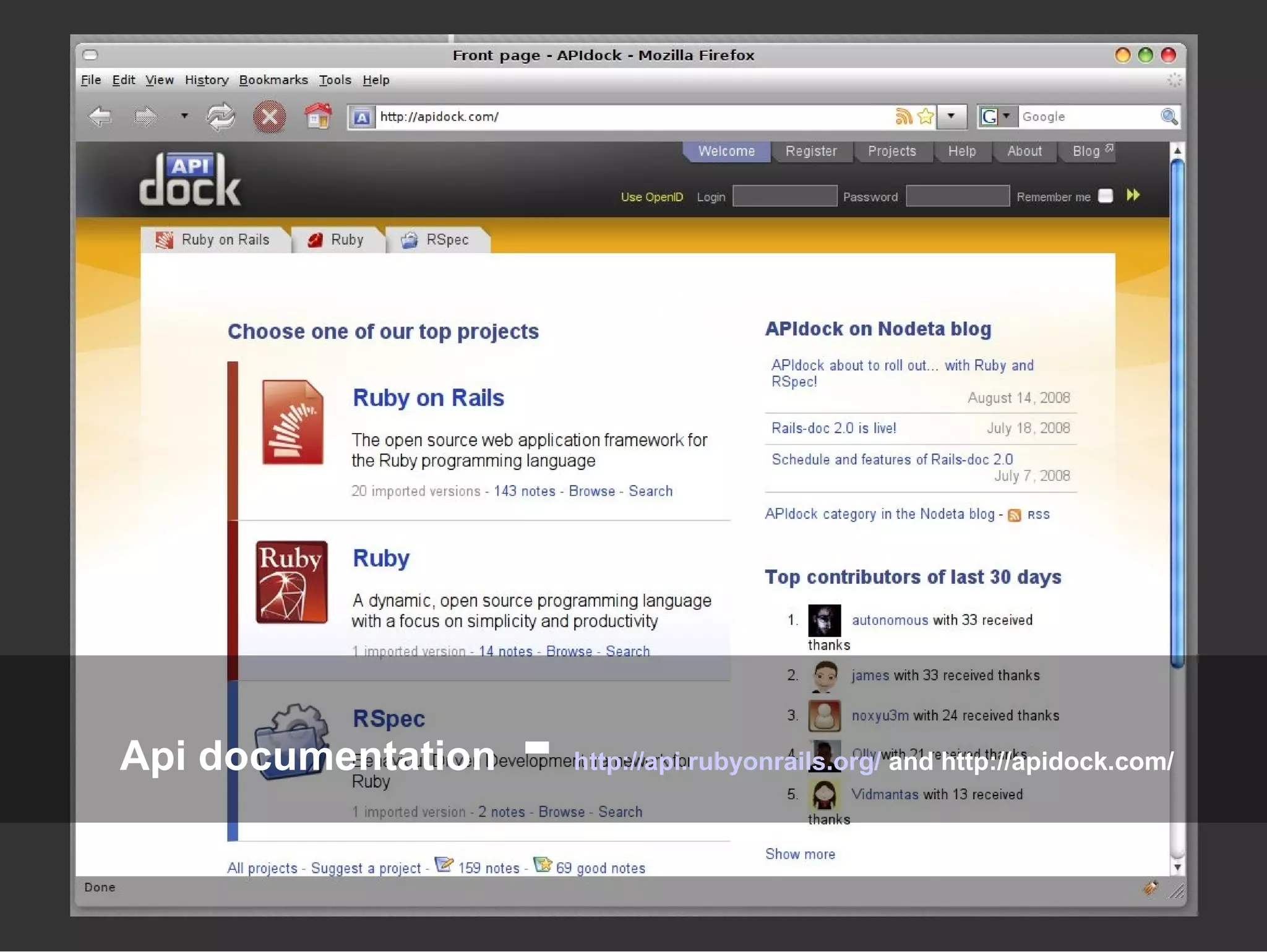Subscribe via the RSS feed icon in the address bar

[x=903, y=116]
